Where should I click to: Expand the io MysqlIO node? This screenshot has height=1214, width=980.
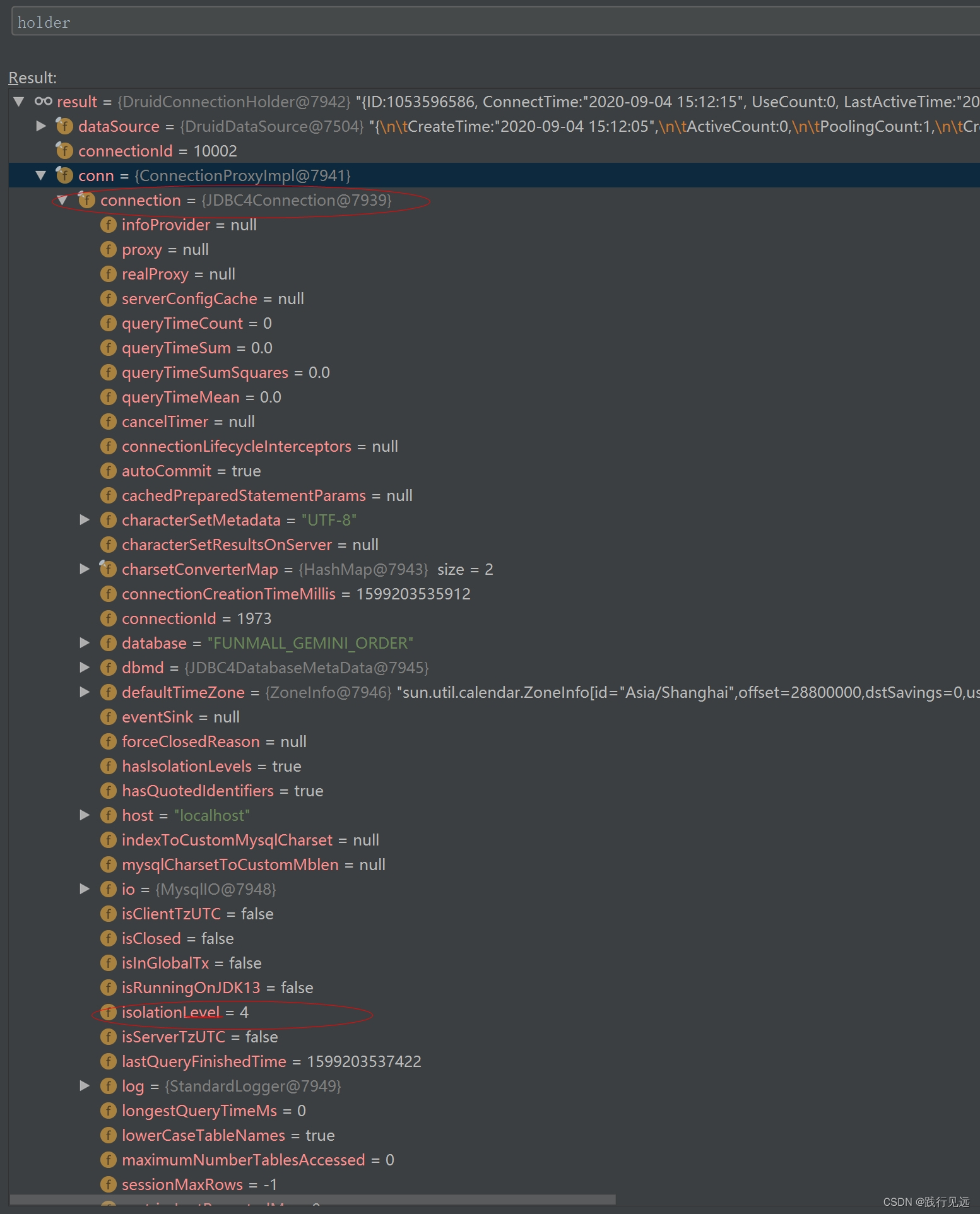pos(85,888)
